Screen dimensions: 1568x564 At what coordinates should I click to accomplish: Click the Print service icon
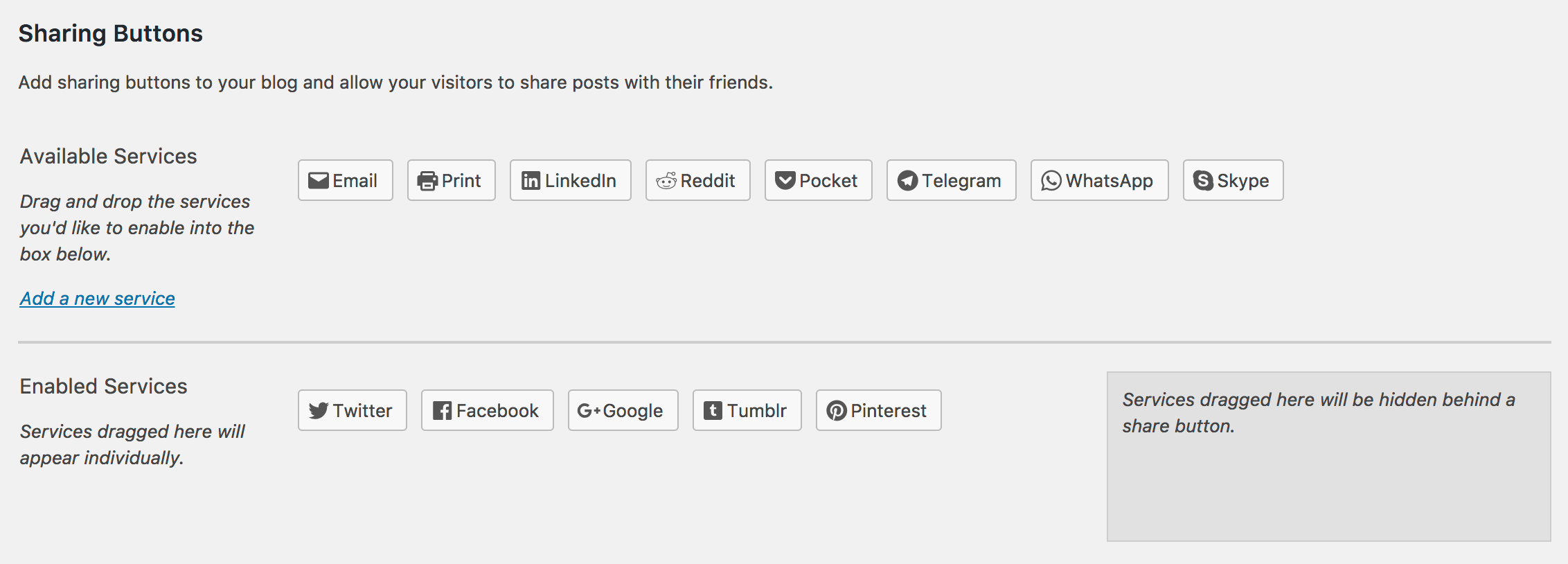pyautogui.click(x=427, y=179)
